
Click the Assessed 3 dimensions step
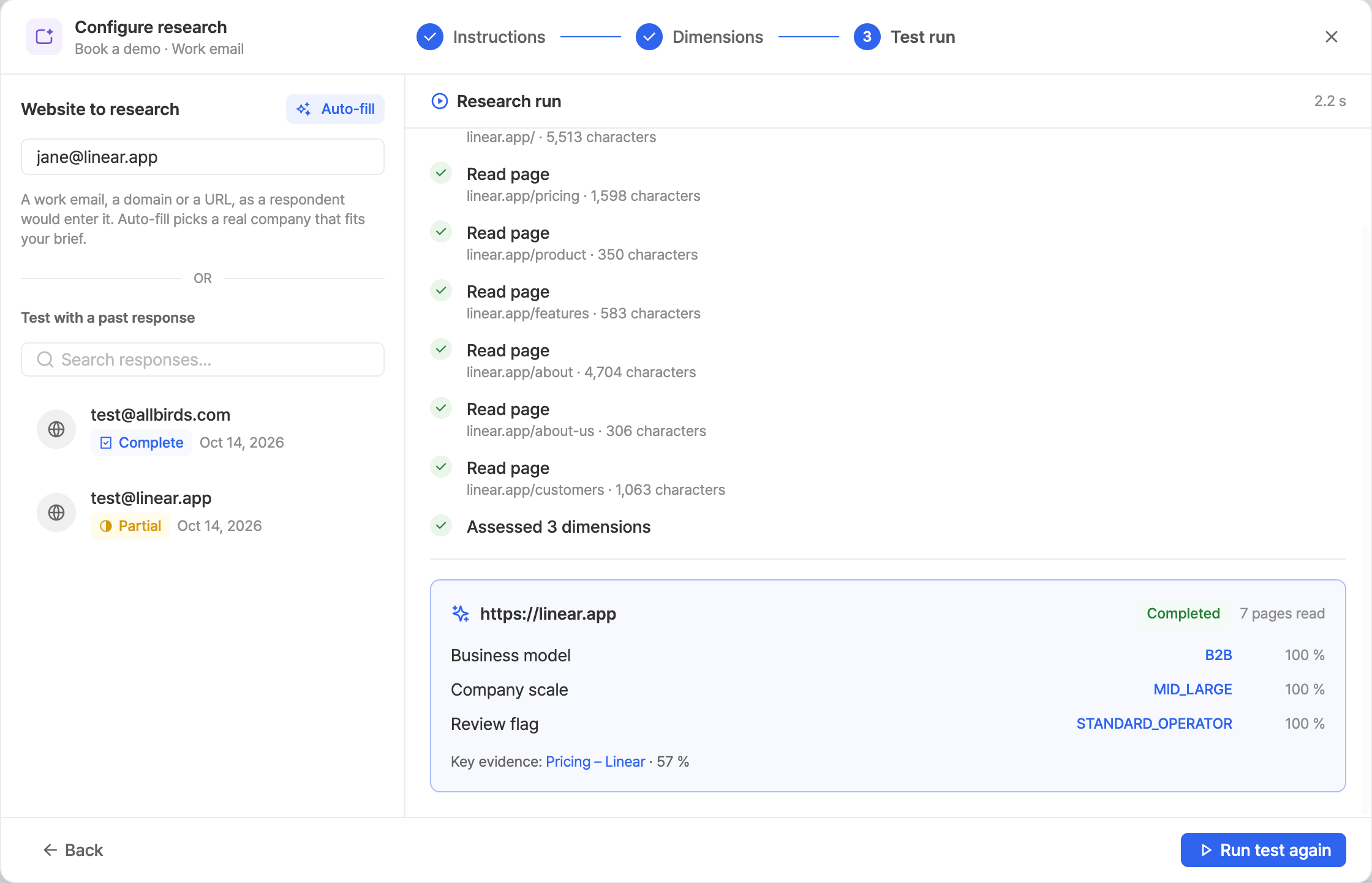(559, 527)
